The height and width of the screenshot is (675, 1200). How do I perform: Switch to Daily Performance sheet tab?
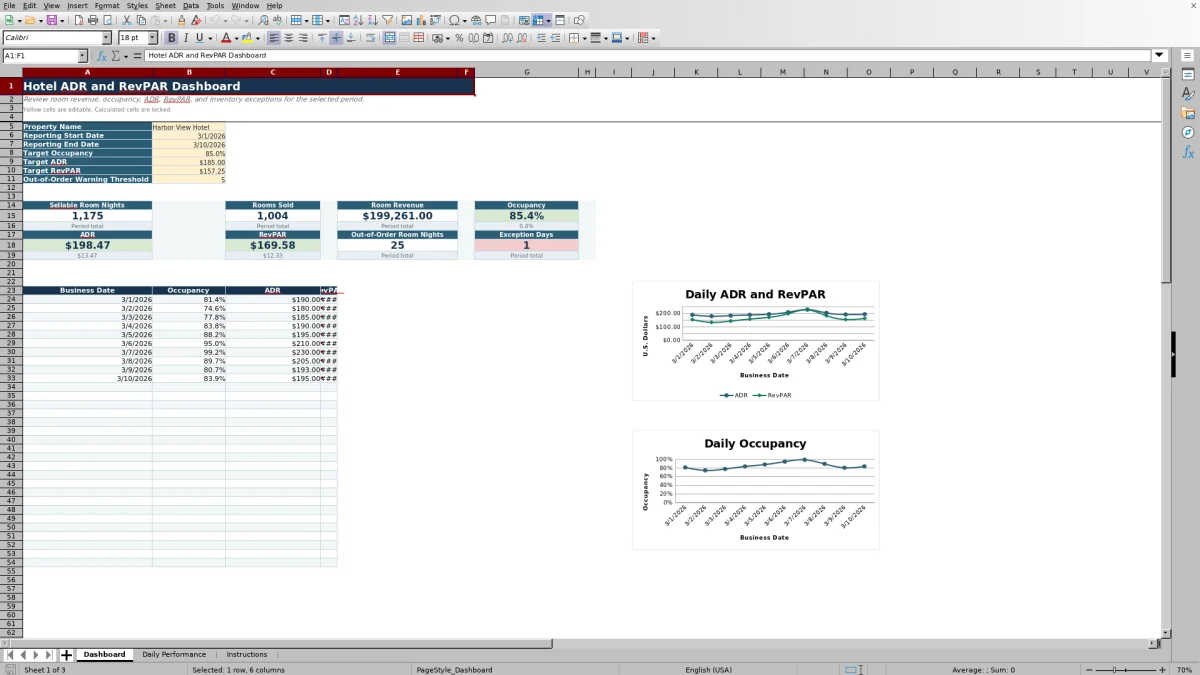click(x=174, y=655)
